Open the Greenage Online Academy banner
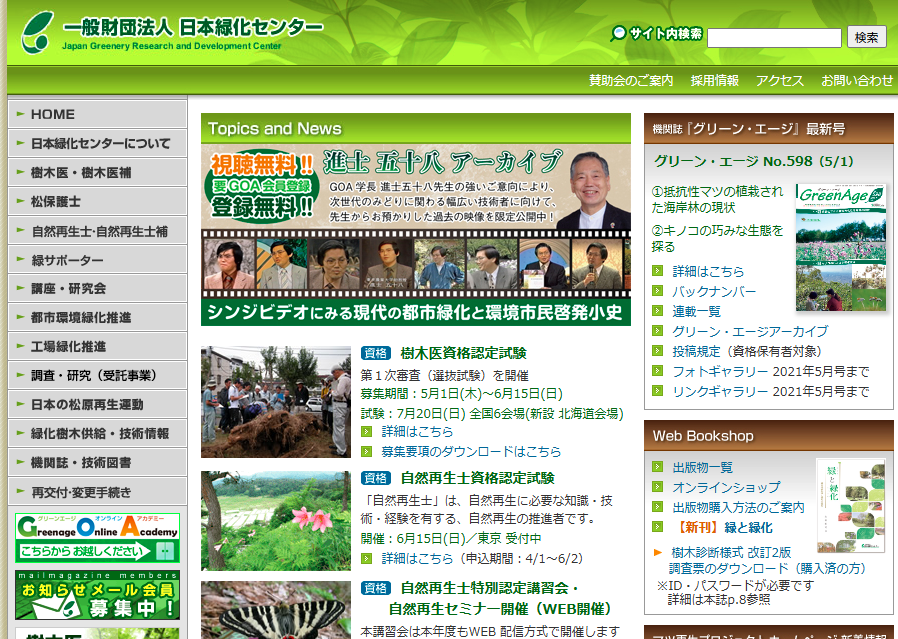This screenshot has width=898, height=639. (97, 538)
